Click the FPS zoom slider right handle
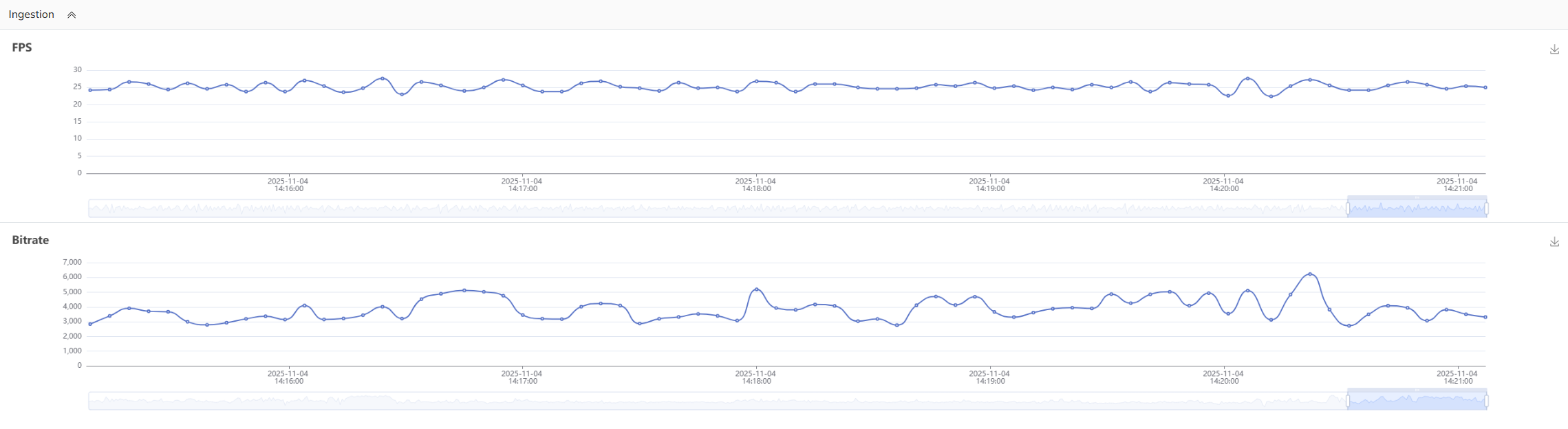Viewport: 1568px width, 429px height. coord(1487,208)
